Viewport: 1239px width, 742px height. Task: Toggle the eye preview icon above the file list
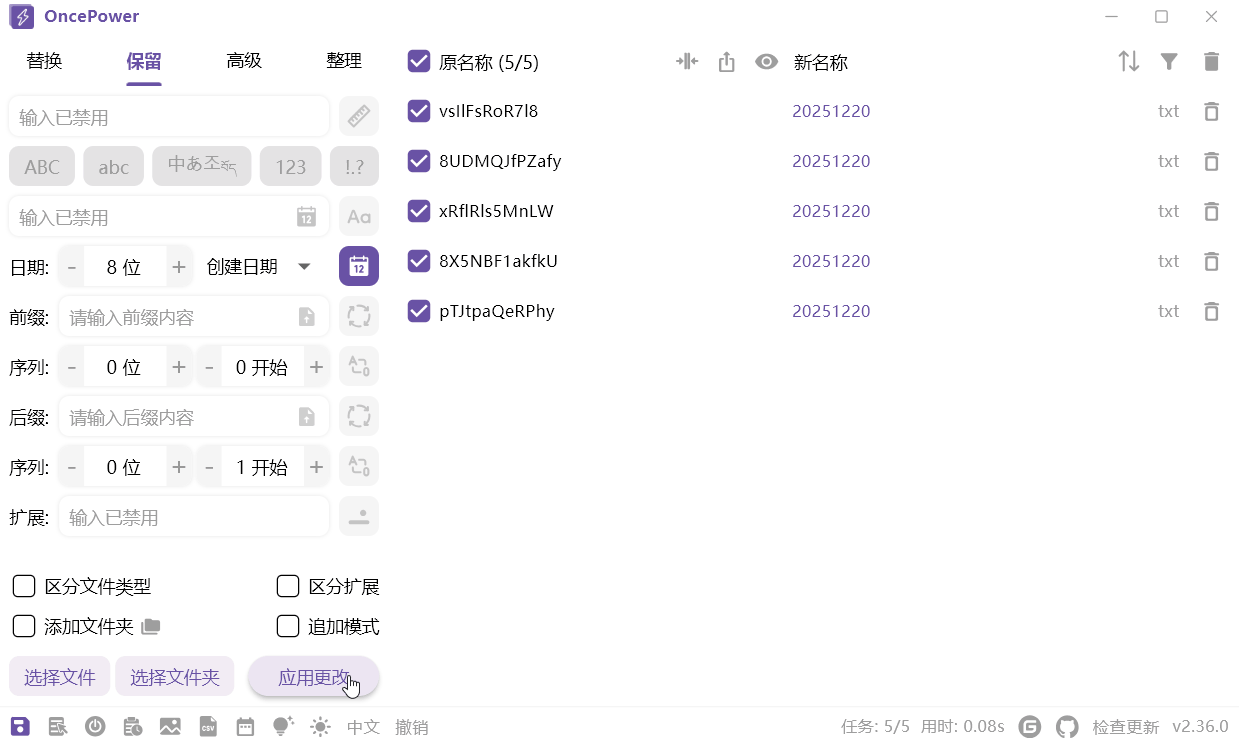[766, 61]
